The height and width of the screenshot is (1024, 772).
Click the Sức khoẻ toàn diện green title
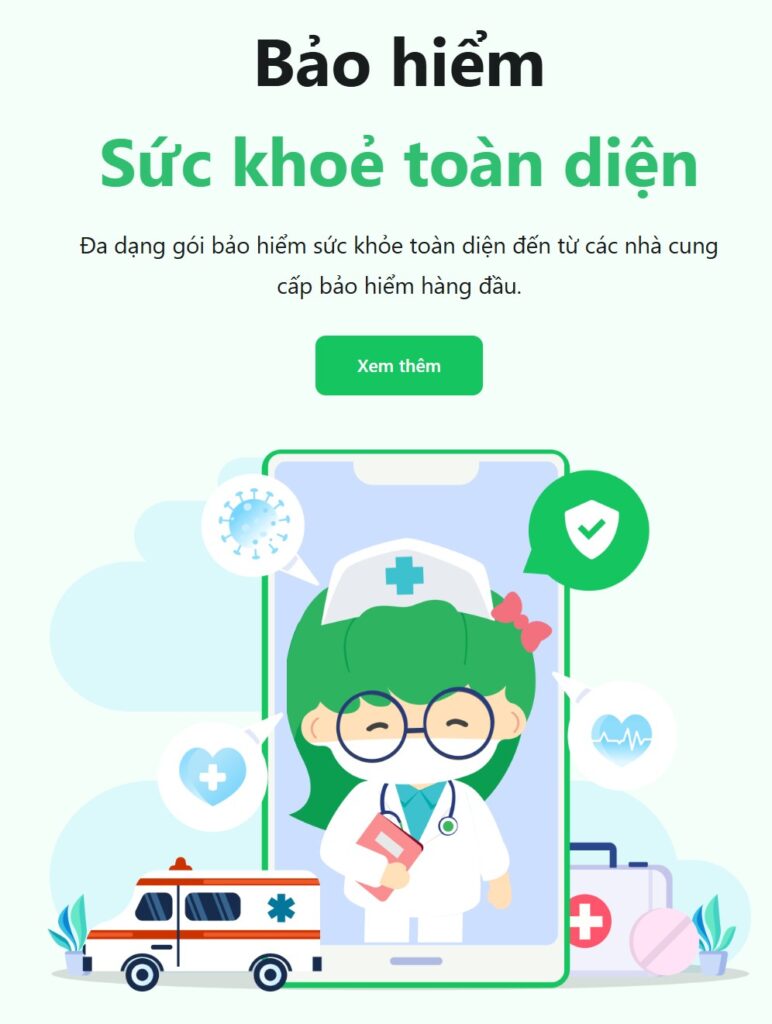(x=399, y=163)
